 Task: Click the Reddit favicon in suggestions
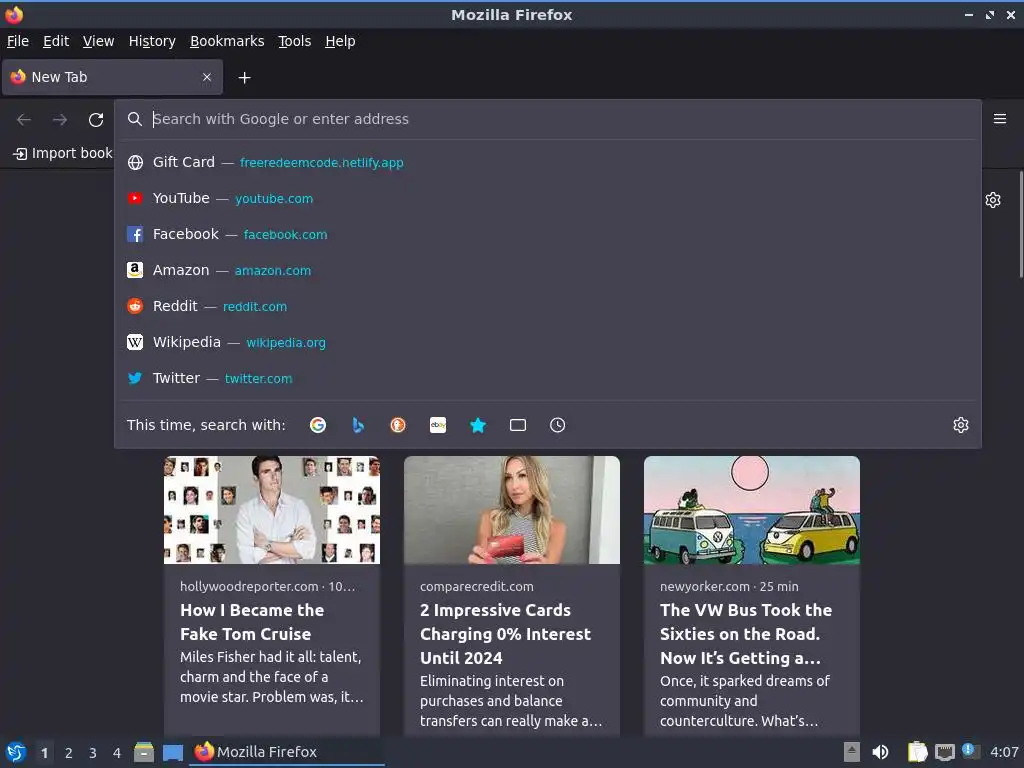135,306
